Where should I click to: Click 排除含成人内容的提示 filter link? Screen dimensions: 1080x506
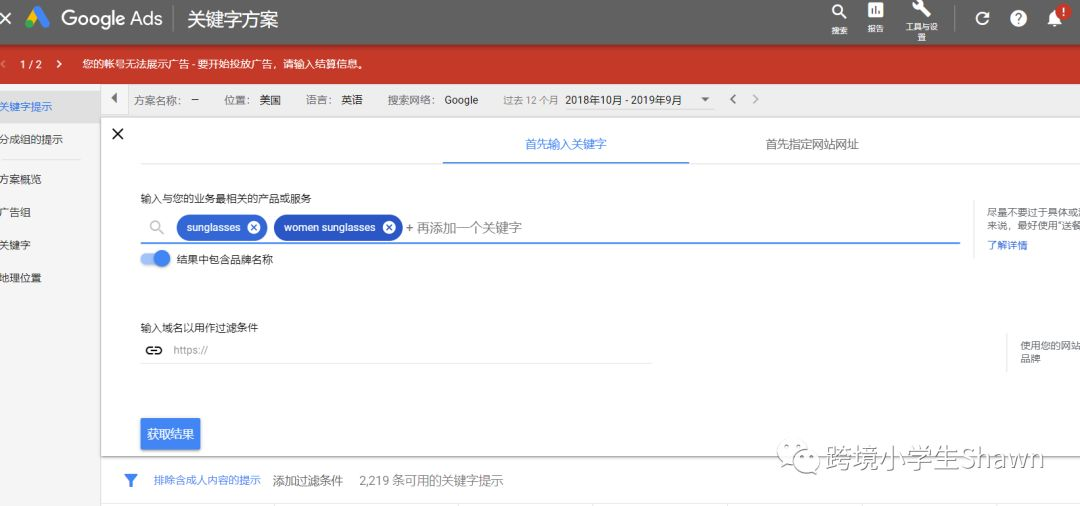click(x=207, y=481)
